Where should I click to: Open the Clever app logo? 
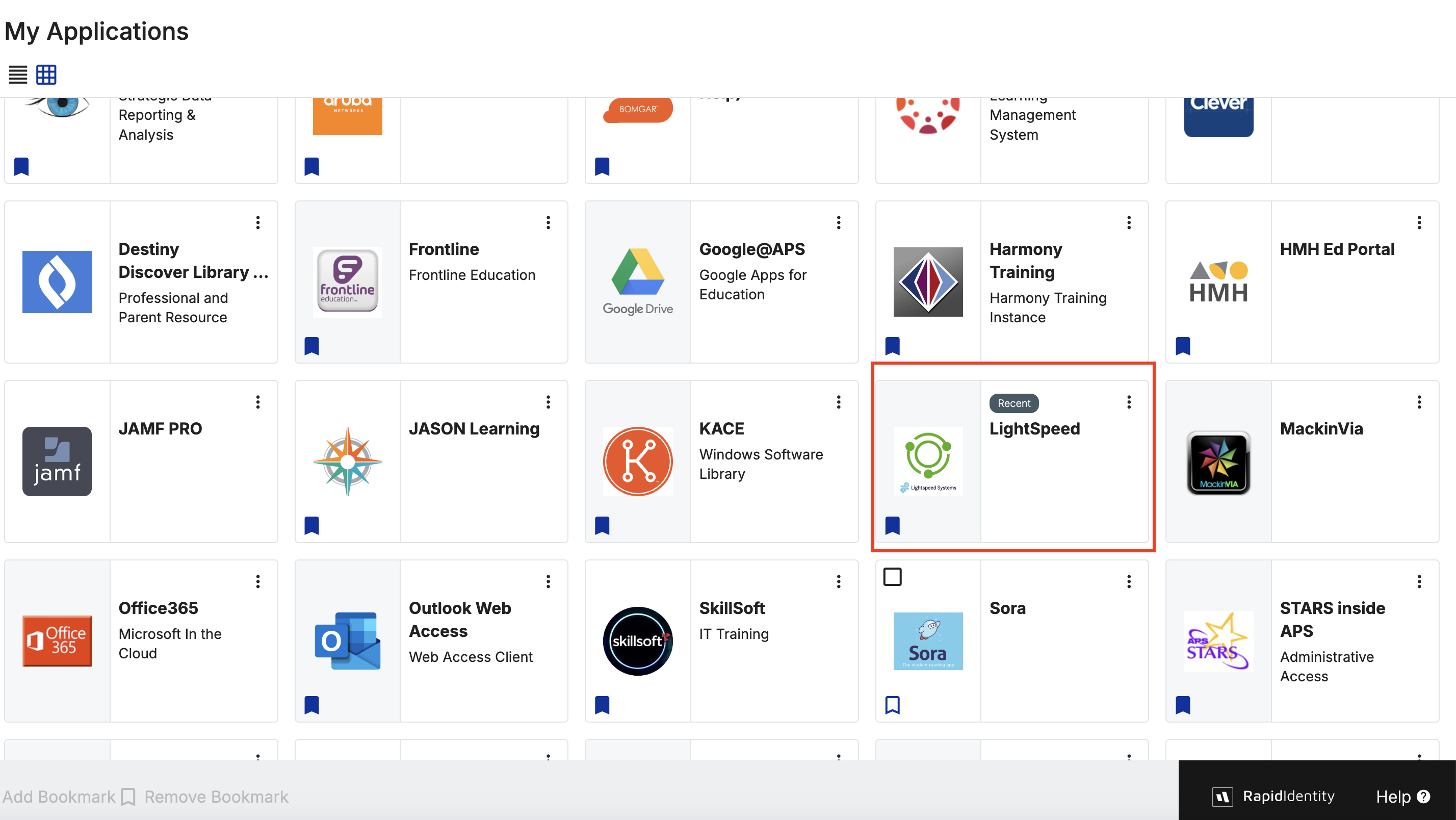point(1218,118)
